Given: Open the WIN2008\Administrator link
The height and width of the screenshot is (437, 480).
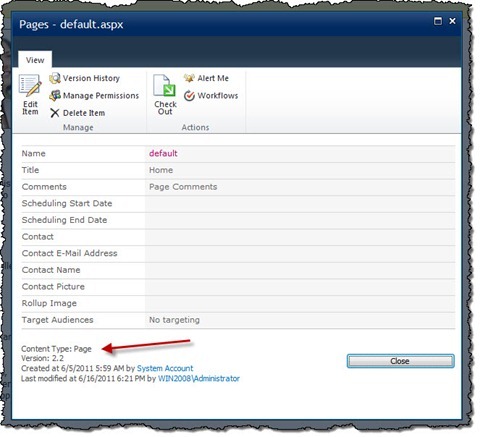Looking at the screenshot, I should click(x=199, y=379).
